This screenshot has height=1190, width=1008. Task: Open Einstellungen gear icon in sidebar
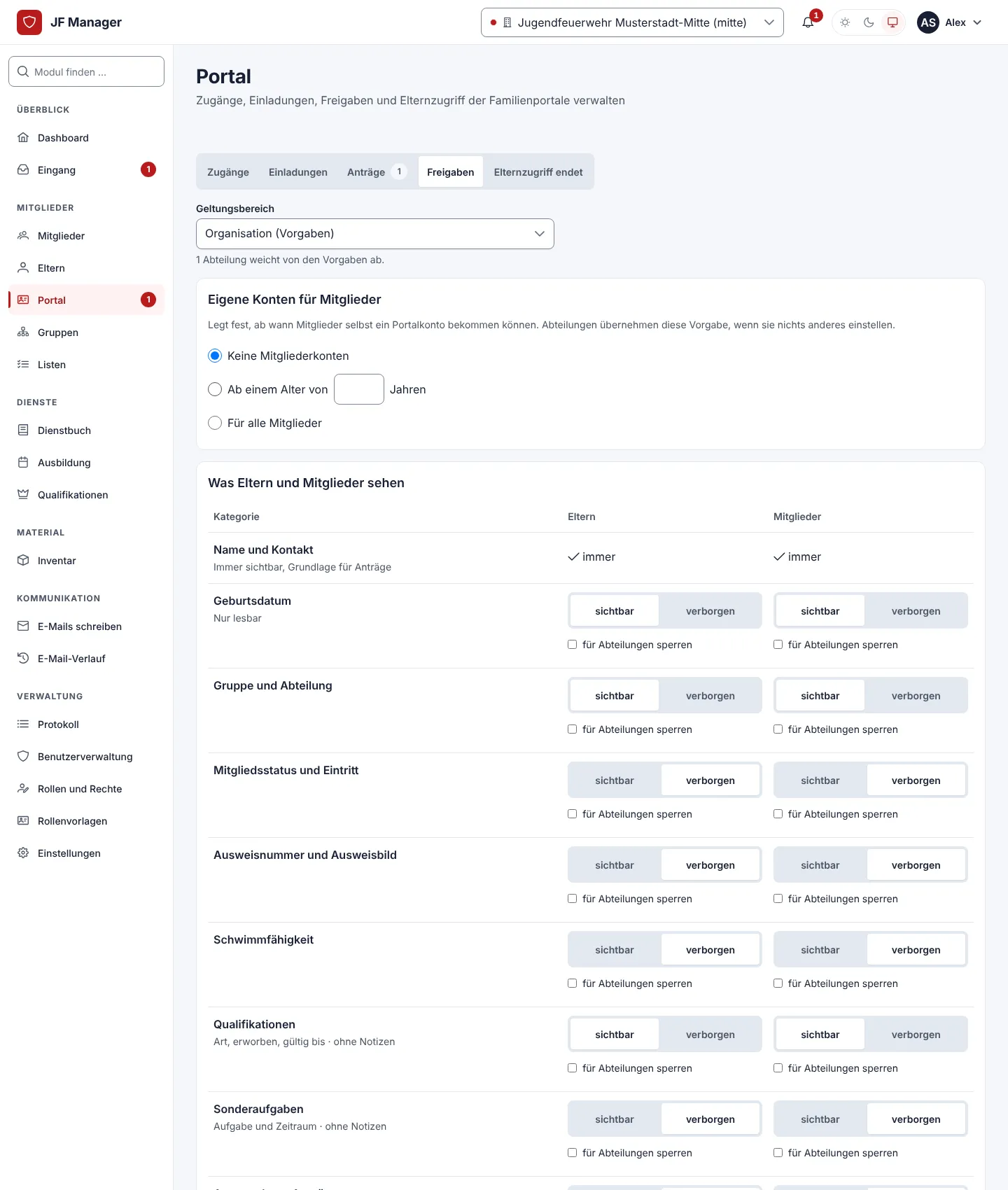(23, 853)
